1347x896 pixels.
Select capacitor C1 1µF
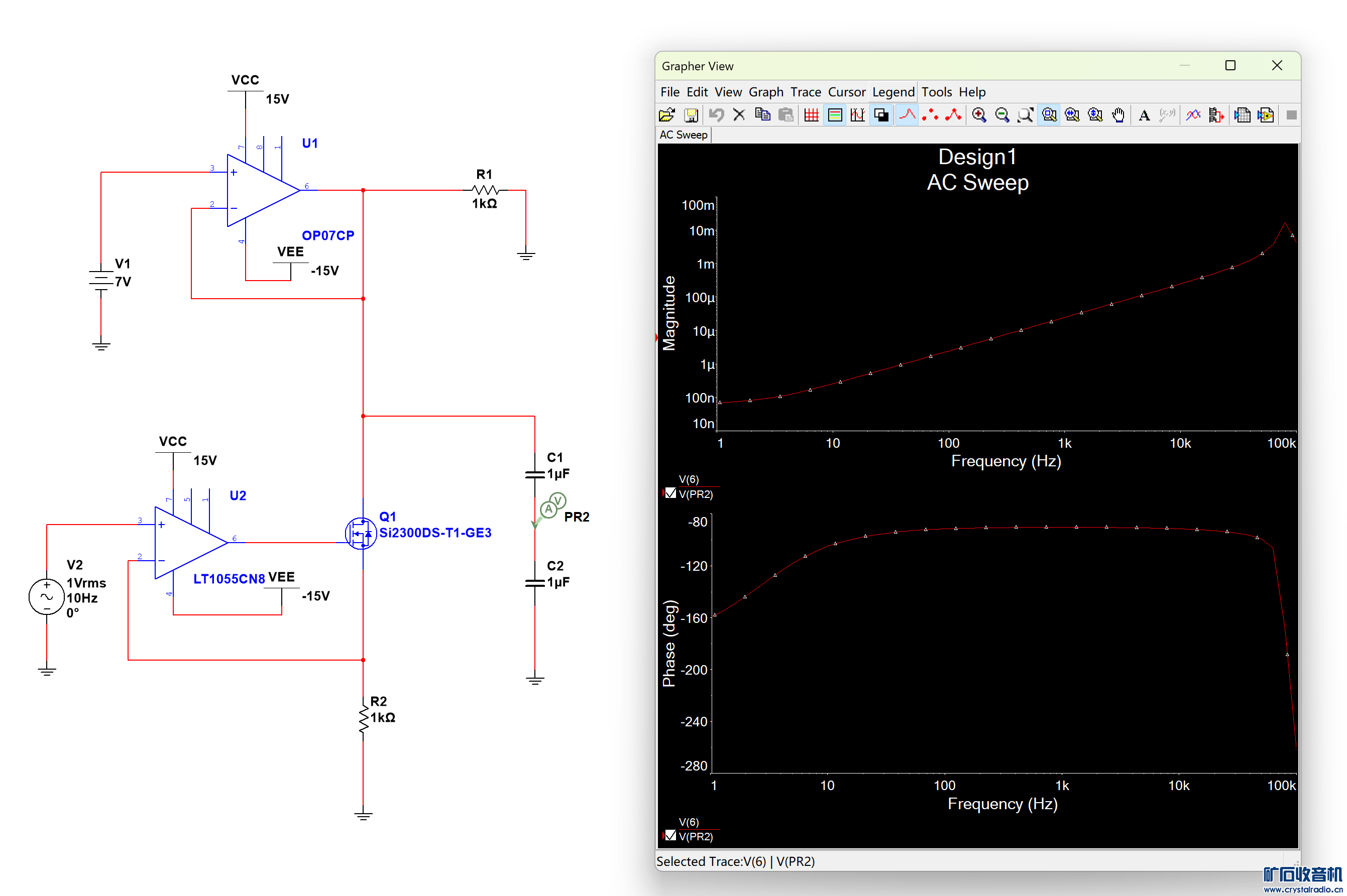pyautogui.click(x=535, y=474)
